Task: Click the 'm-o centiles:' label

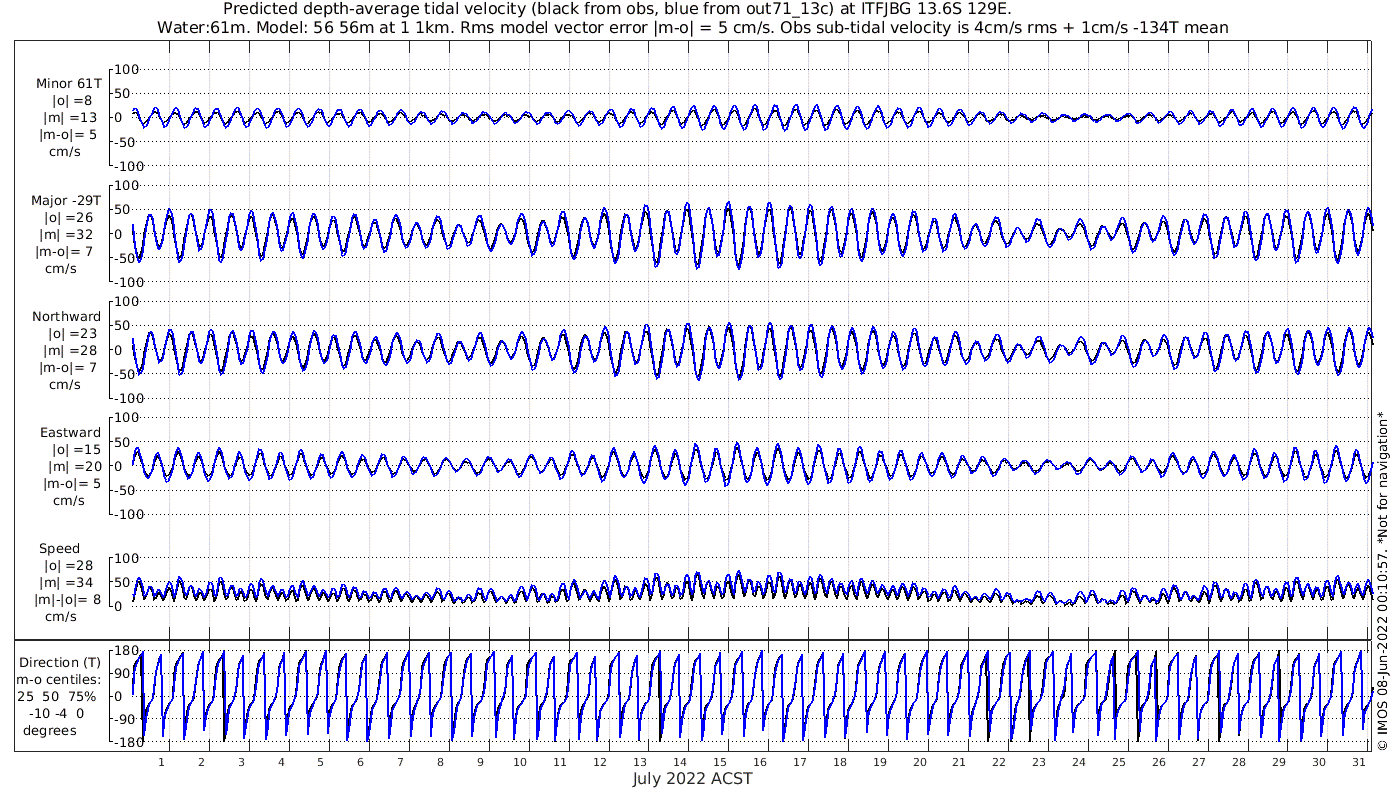Action: 58,680
